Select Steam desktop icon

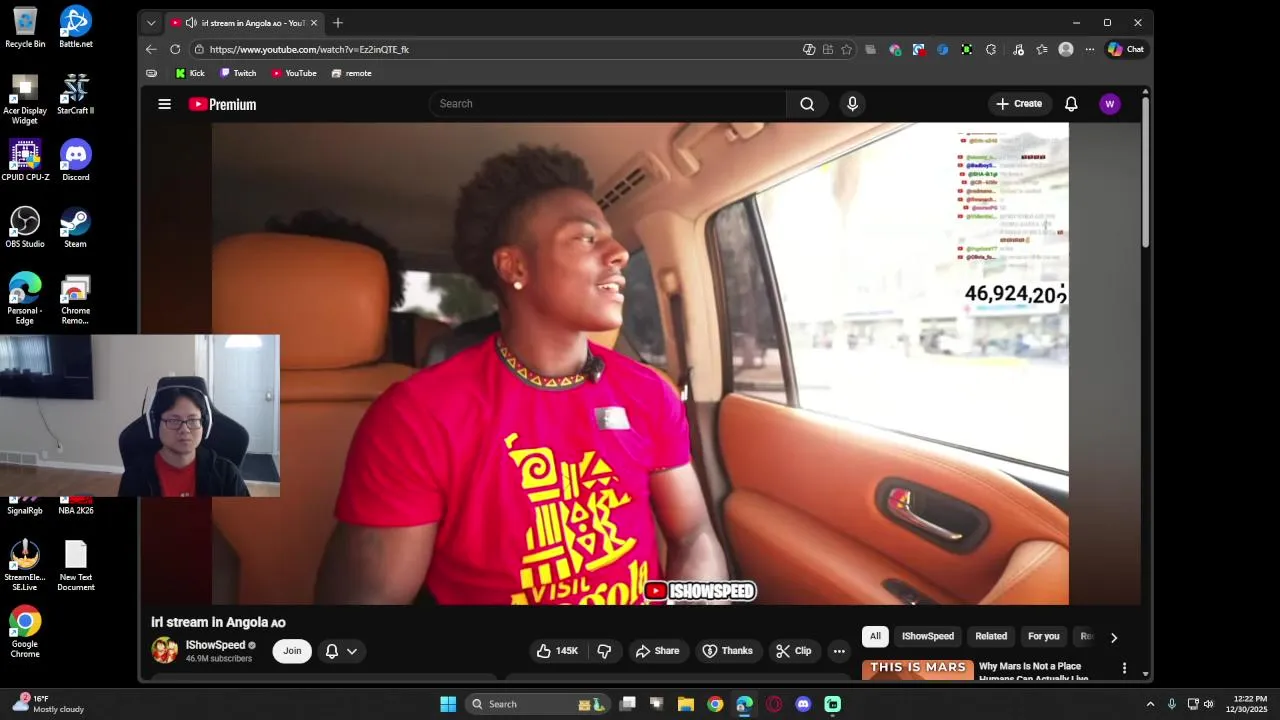click(x=75, y=228)
